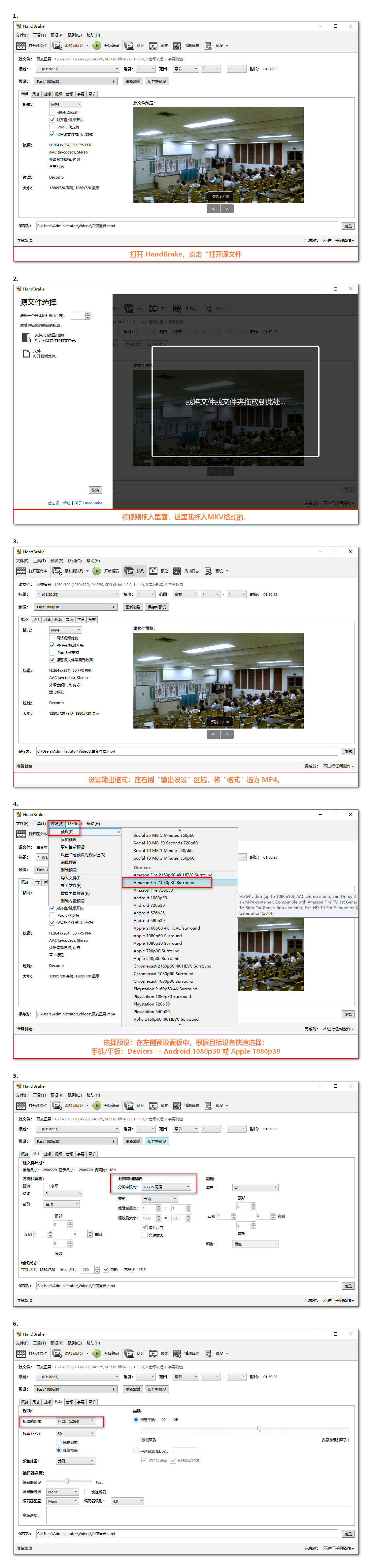Image resolution: width=372 pixels, height=1568 pixels.
Task: Open 格式 MP4 dropdown in step 3 window
Action: coord(65,630)
